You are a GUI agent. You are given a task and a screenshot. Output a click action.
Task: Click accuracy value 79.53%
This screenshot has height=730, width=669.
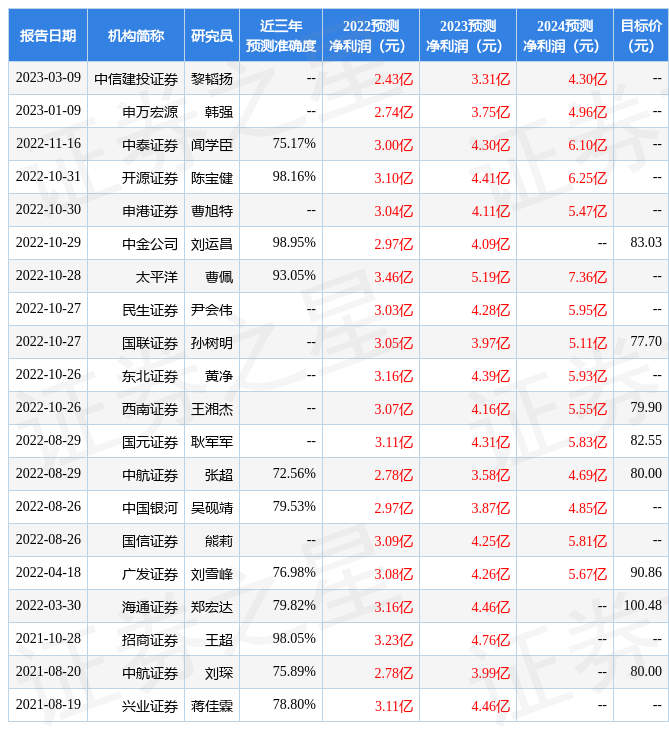pos(294,507)
